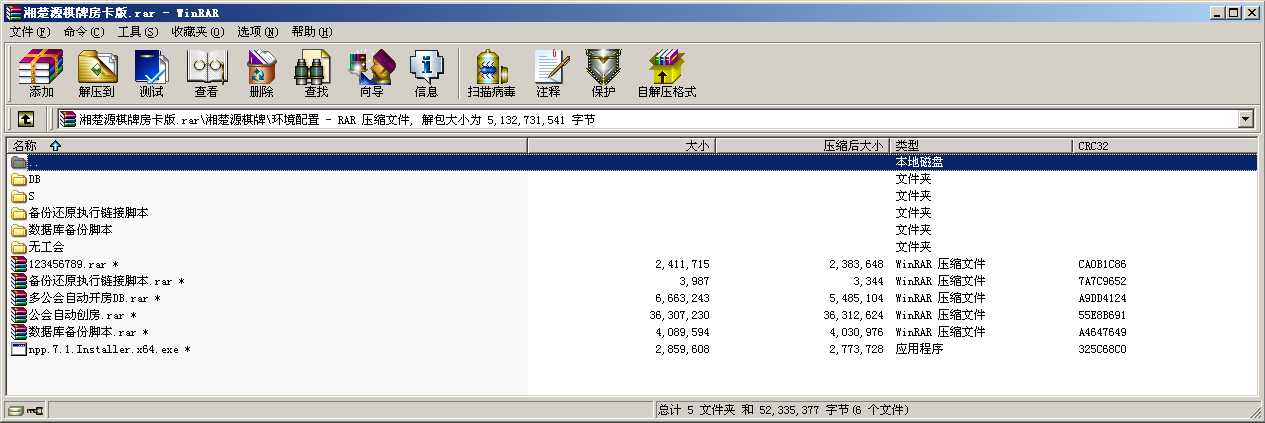1265x423 pixels.
Task: Click the 信息 (Info) toolbar icon
Action: coord(426,67)
